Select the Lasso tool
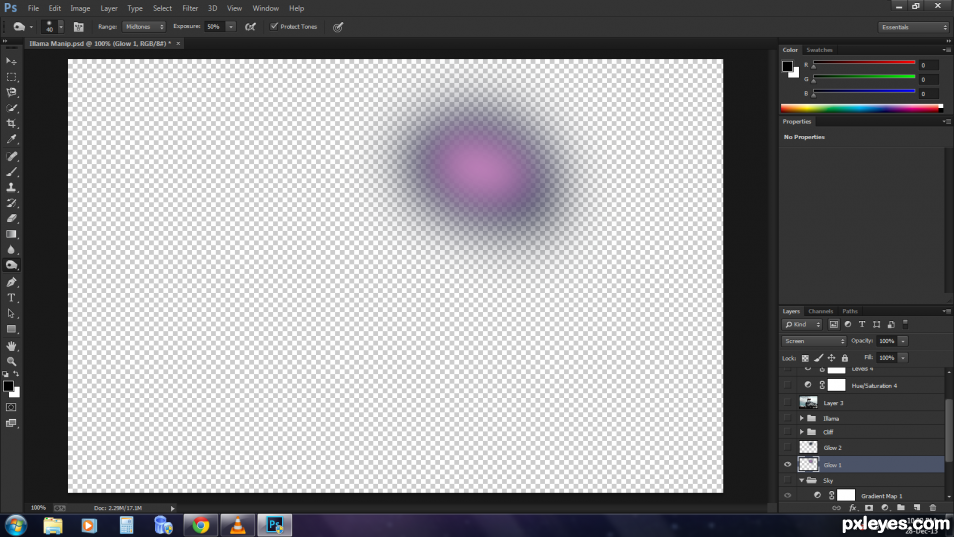Viewport: 954px width, 537px height. click(x=11, y=92)
